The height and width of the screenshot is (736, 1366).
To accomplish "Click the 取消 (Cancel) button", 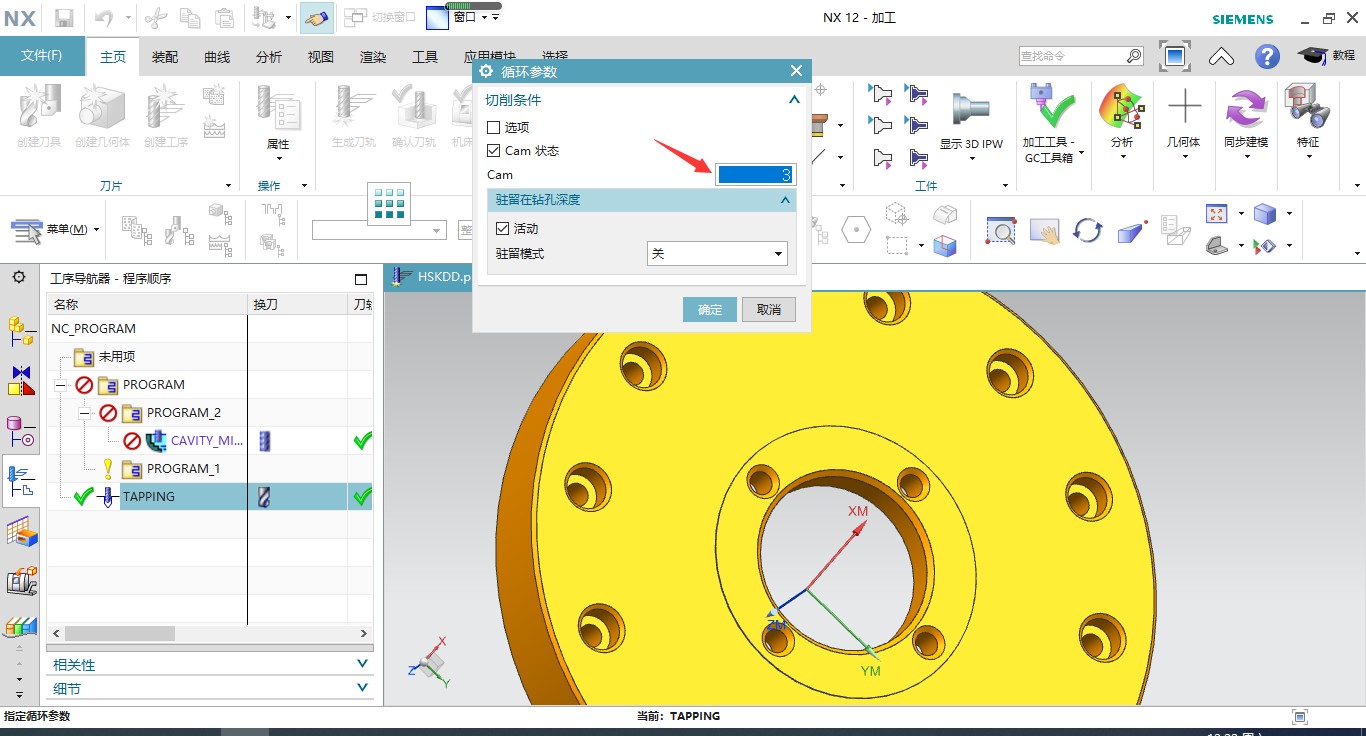I will coord(769,309).
